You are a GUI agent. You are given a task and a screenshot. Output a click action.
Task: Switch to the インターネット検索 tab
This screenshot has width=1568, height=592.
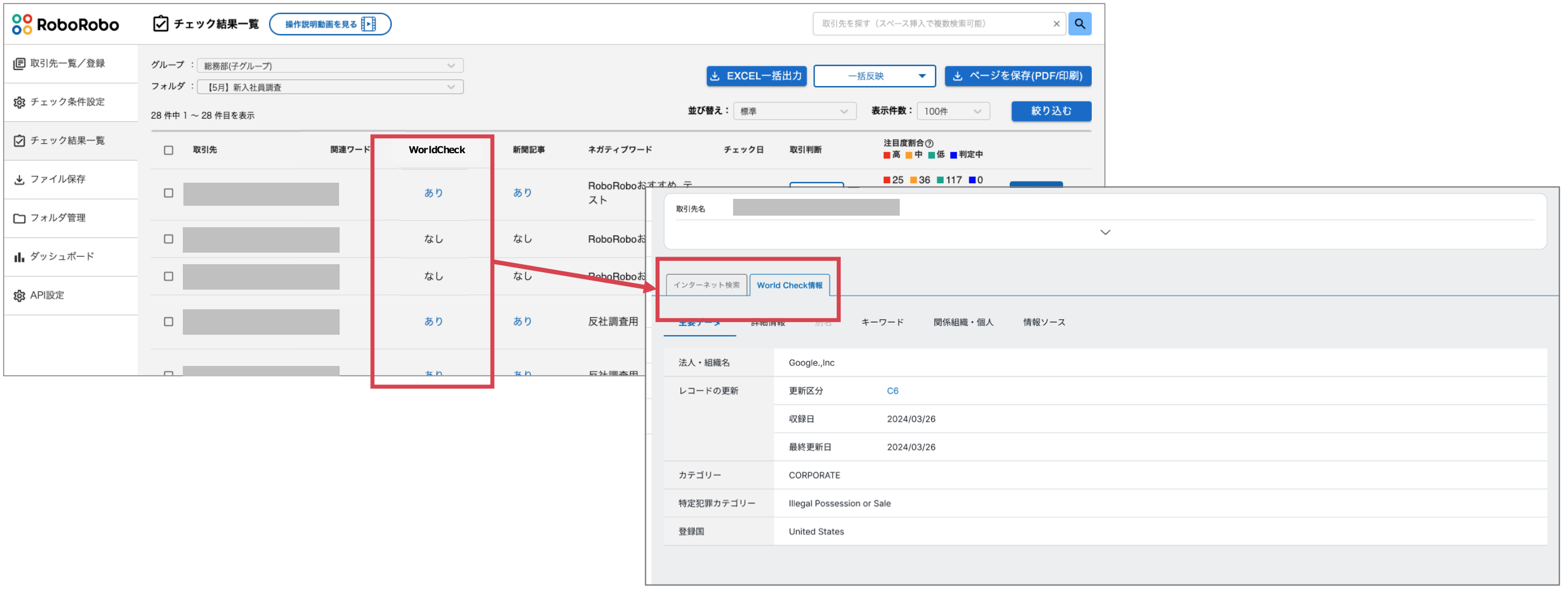707,285
